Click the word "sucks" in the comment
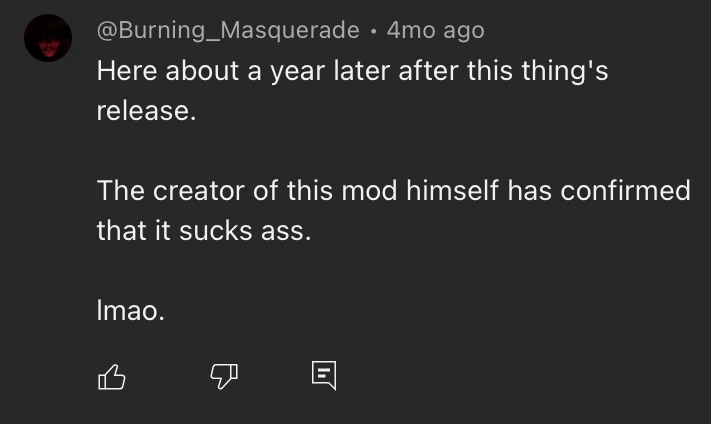 coord(203,231)
